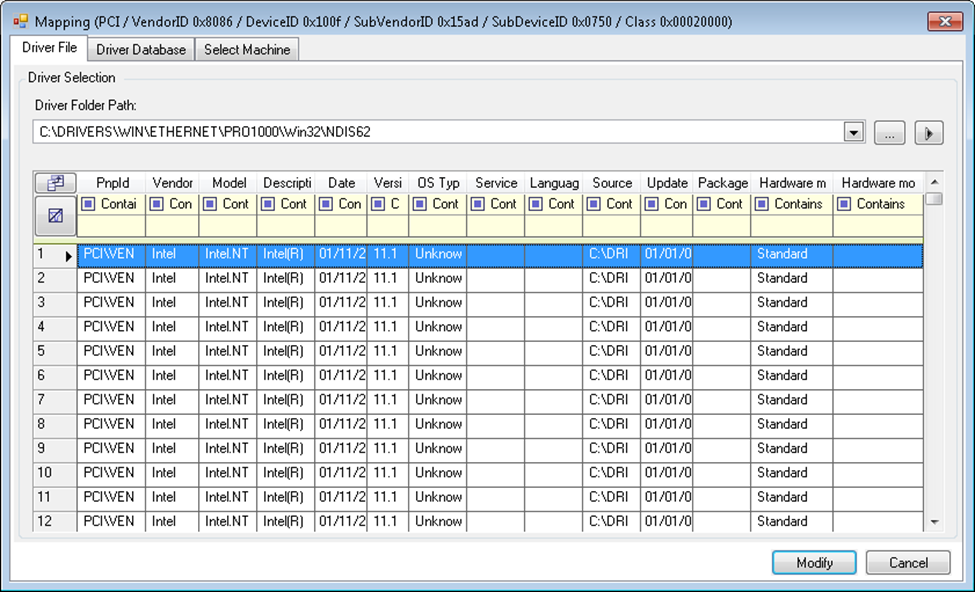Click the Source filter operator icon
Screen dimensions: 975x592
(x=593, y=204)
